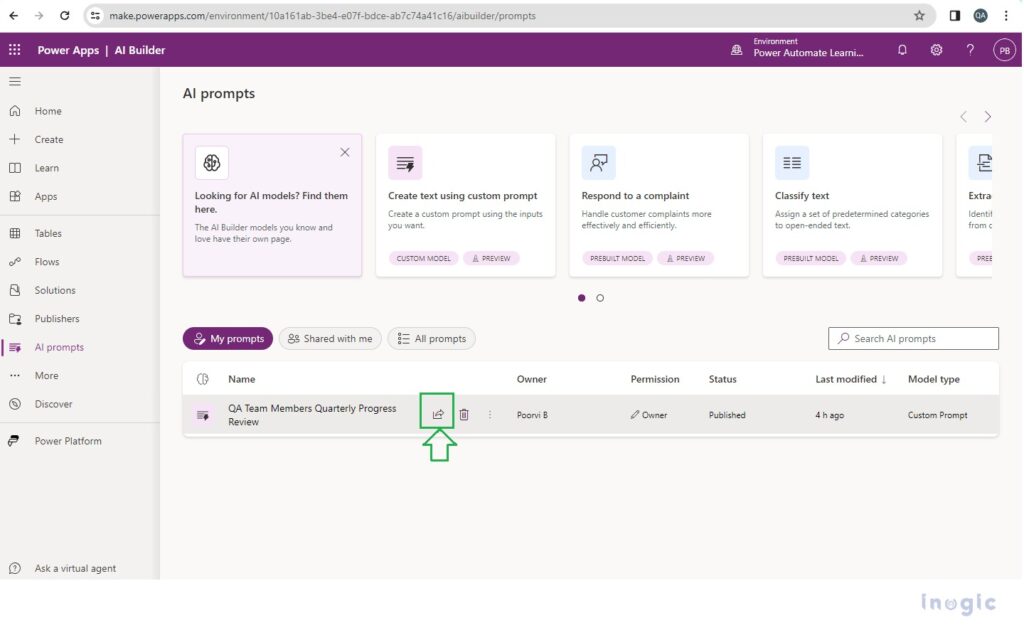Open the more options menu for the prompt row

[489, 414]
